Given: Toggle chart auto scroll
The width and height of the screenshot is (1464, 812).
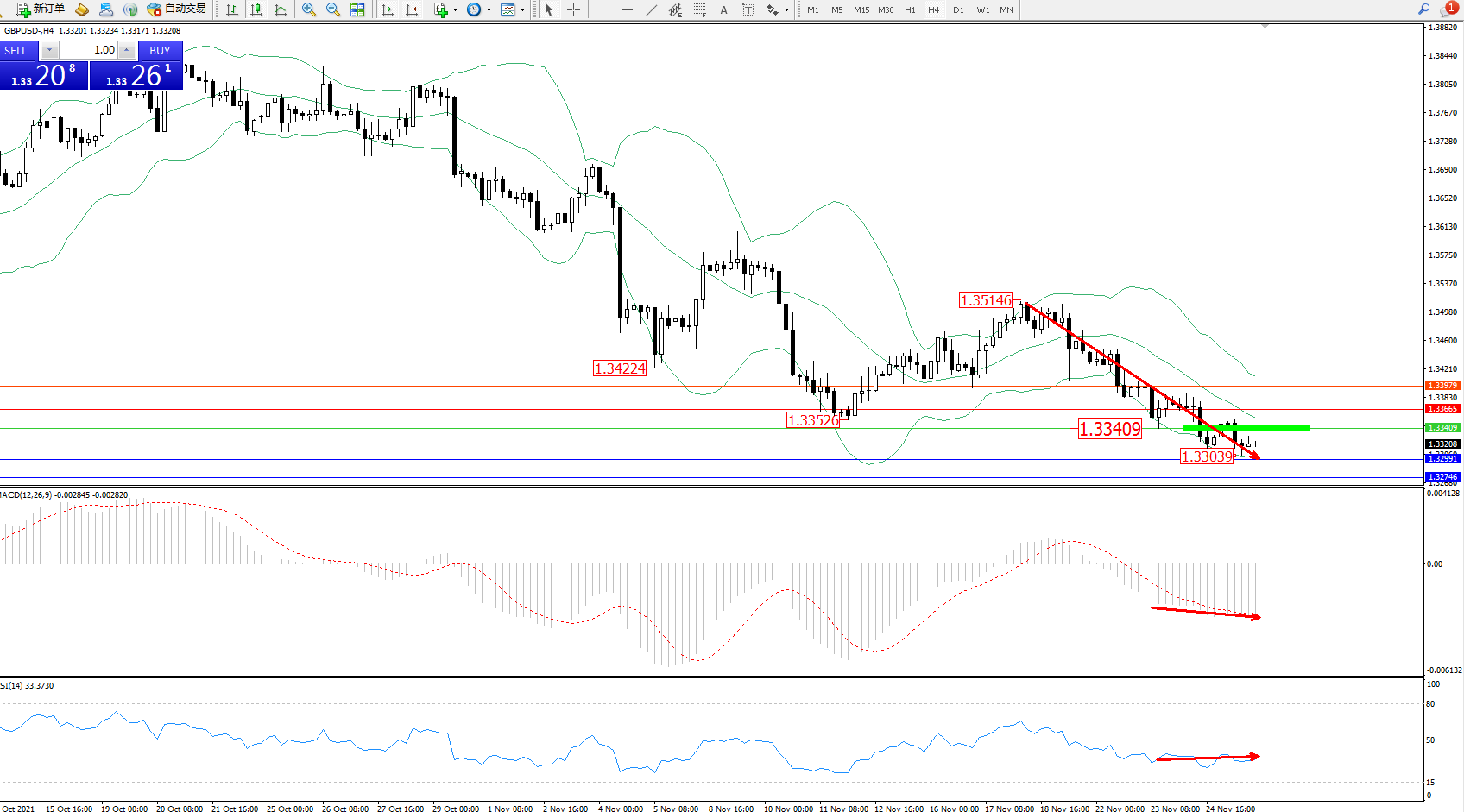Looking at the screenshot, I should pos(388,9).
